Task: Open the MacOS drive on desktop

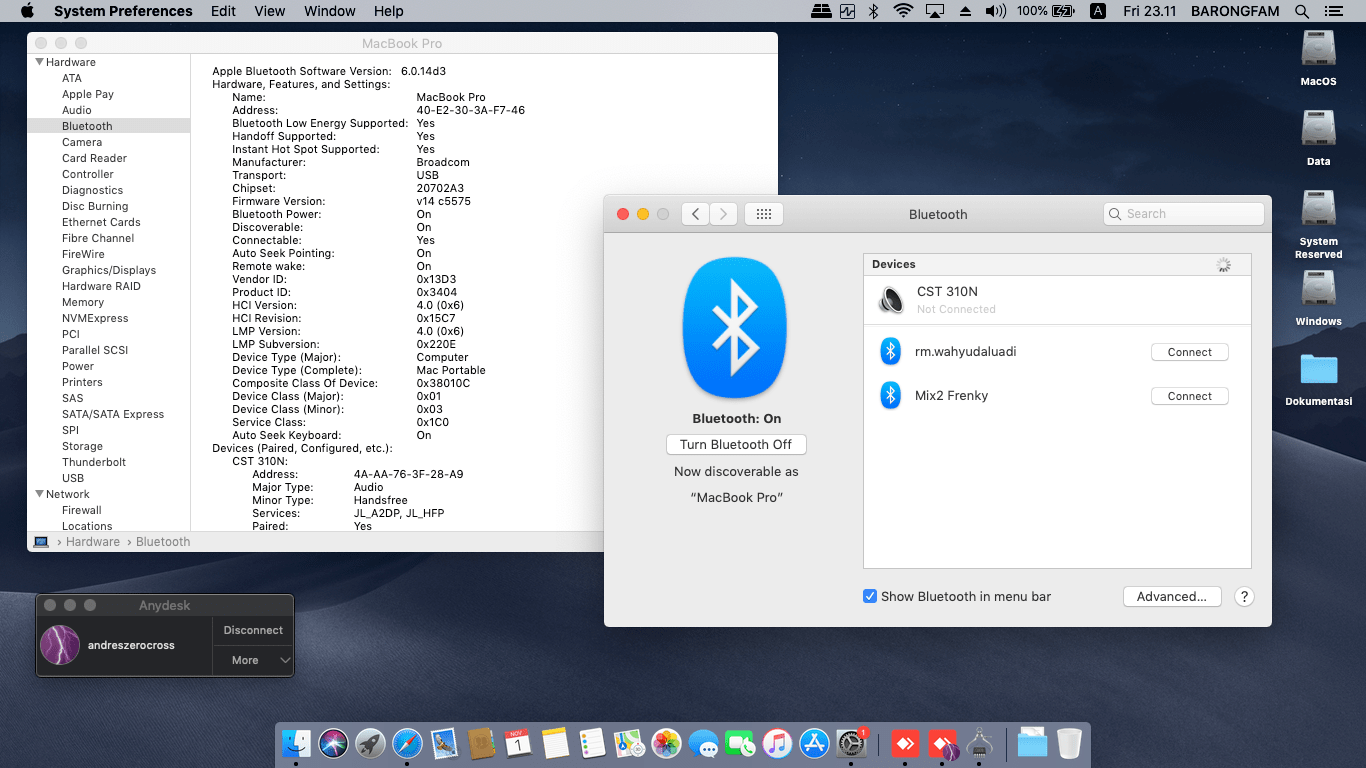Action: pyautogui.click(x=1318, y=58)
